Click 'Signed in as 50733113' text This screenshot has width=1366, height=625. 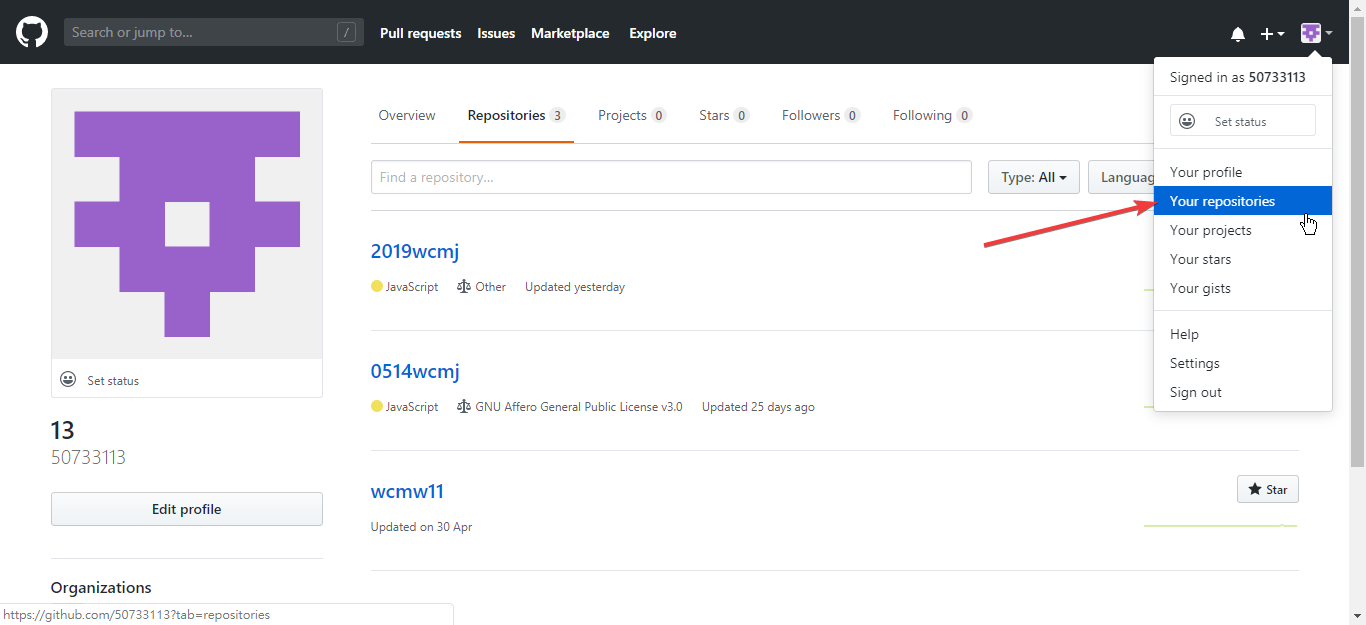pos(1237,77)
